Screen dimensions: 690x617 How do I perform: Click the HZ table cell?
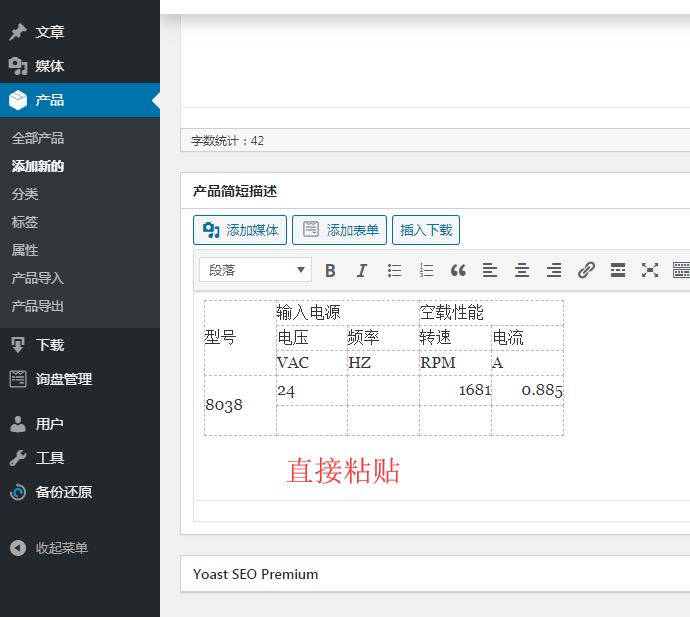click(383, 363)
